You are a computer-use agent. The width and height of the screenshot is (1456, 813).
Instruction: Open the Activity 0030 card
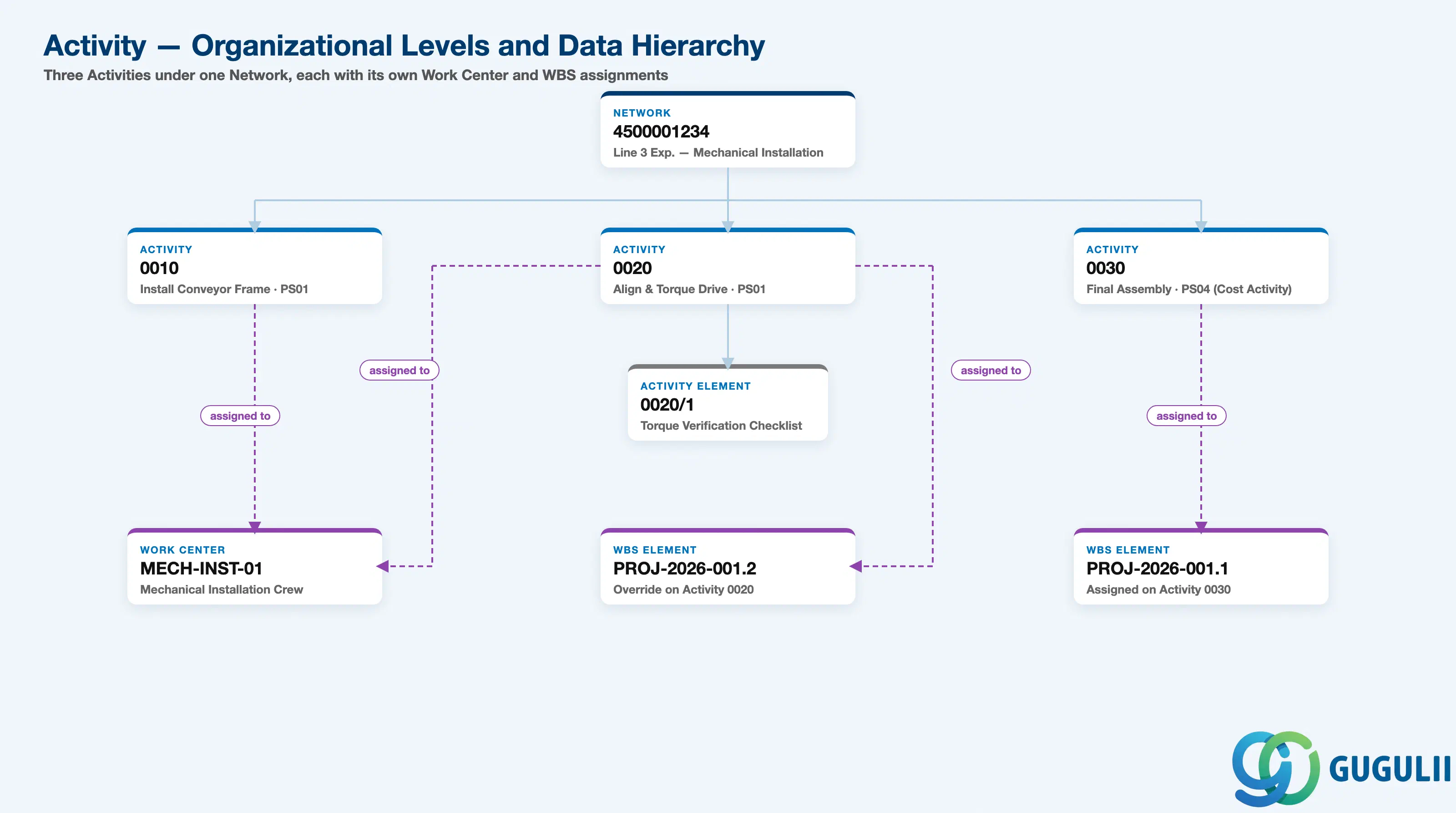click(x=1201, y=266)
